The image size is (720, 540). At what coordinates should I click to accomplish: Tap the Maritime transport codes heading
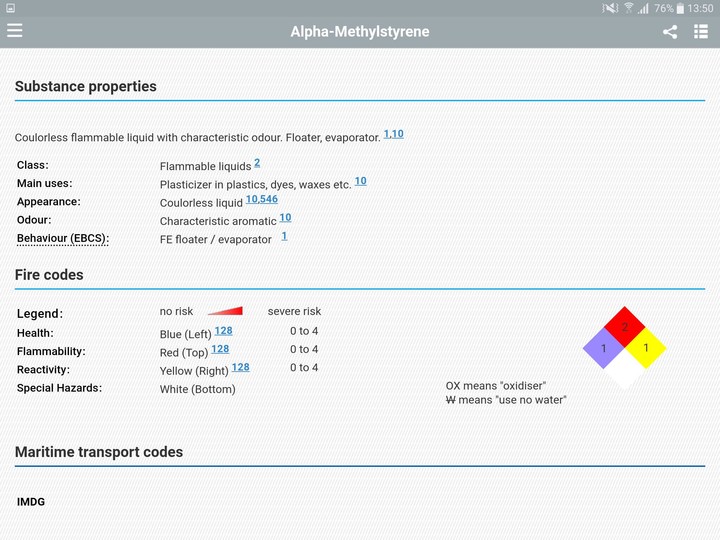(x=99, y=452)
